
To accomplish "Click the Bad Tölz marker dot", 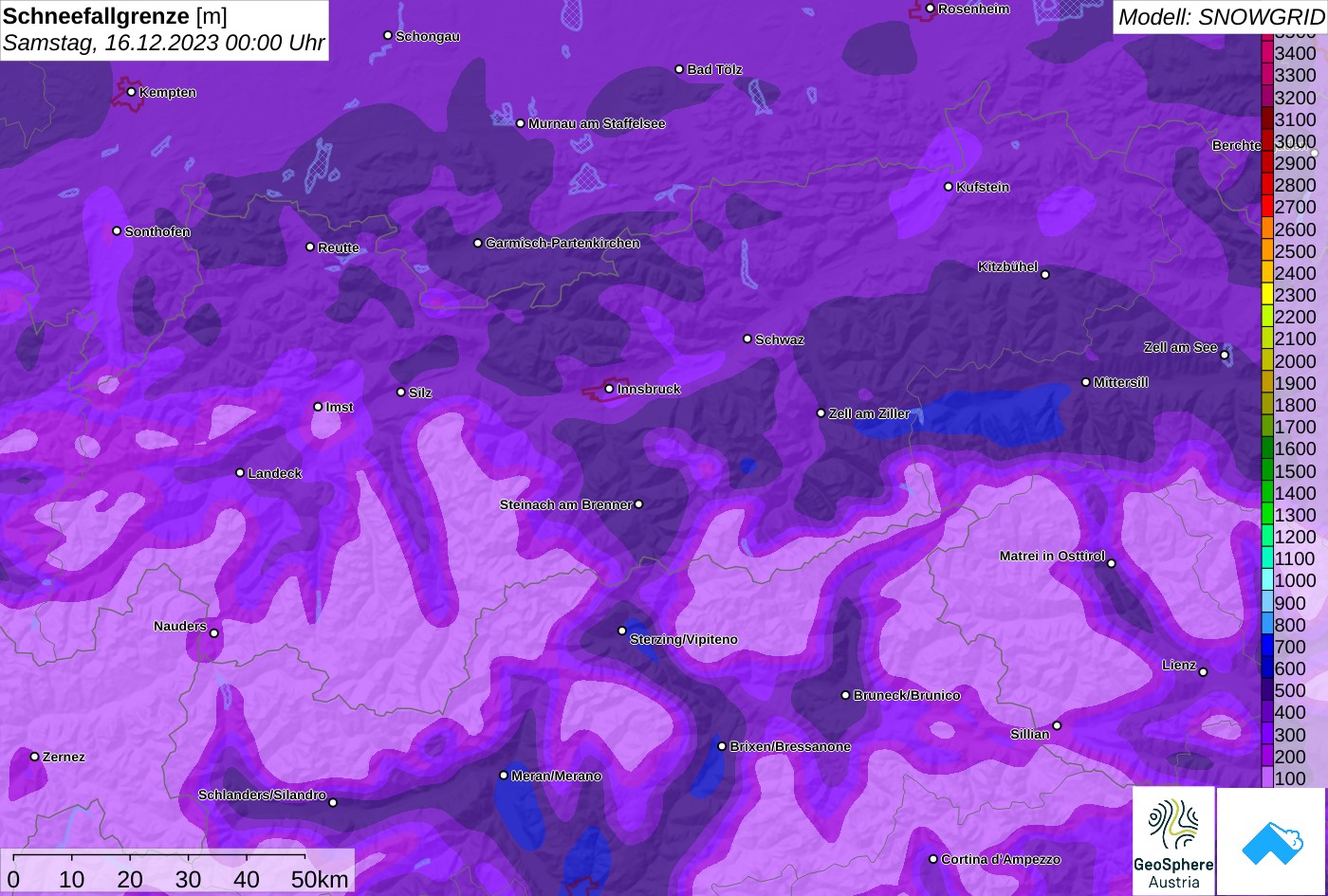I will click(679, 69).
